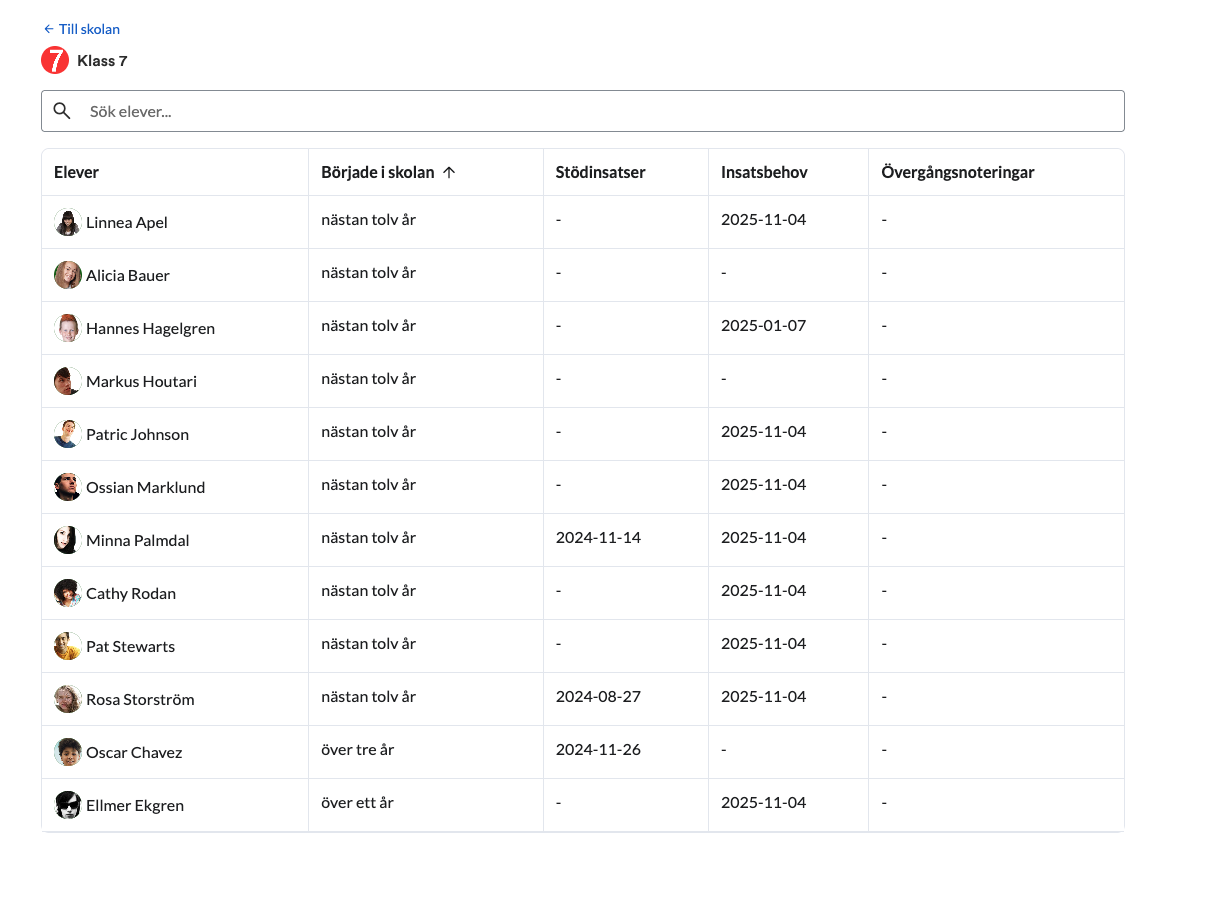Sort by Stödinsatser column header
This screenshot has height=902, width=1210.
600,172
